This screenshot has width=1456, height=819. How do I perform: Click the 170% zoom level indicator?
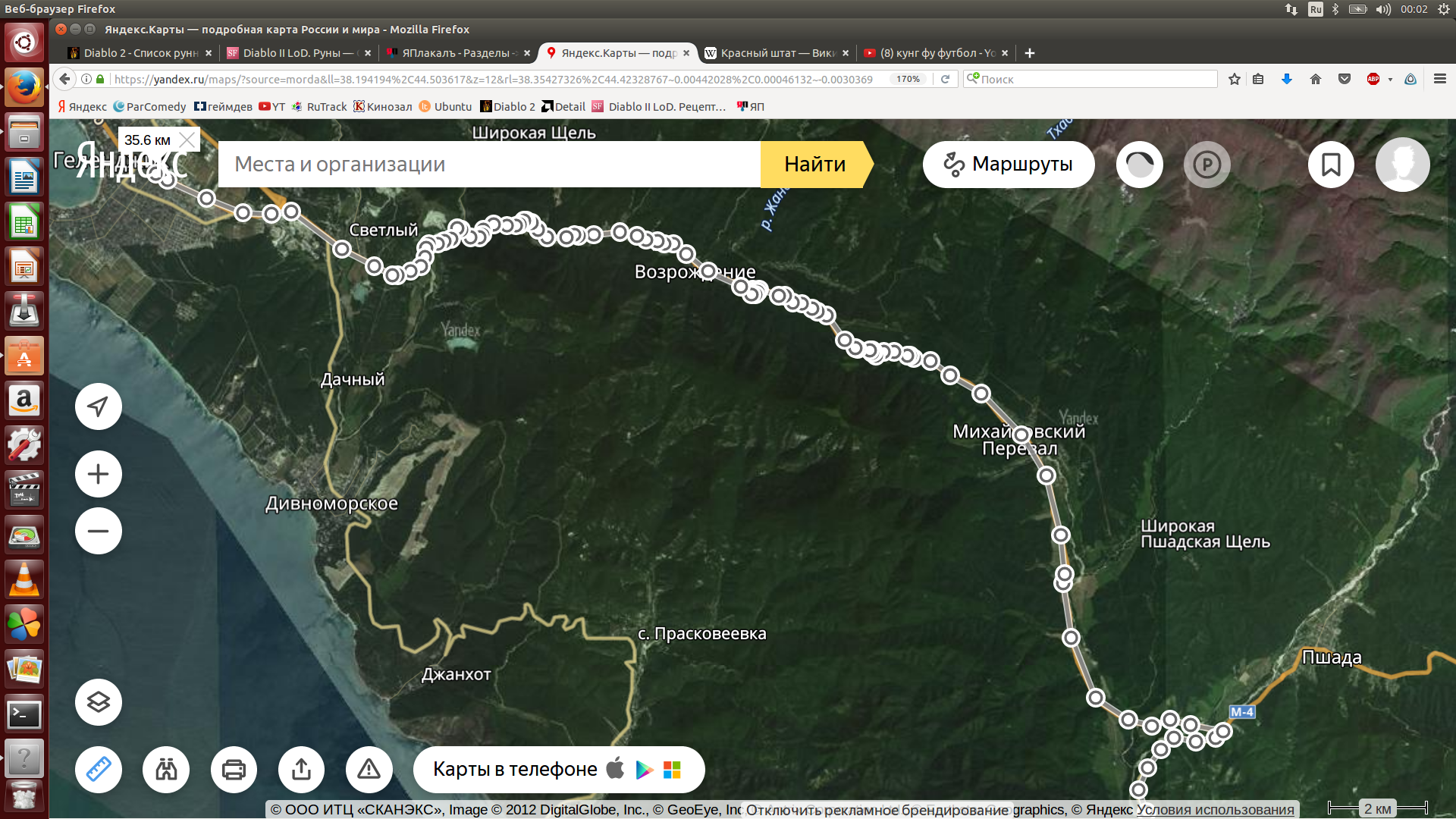coord(908,79)
